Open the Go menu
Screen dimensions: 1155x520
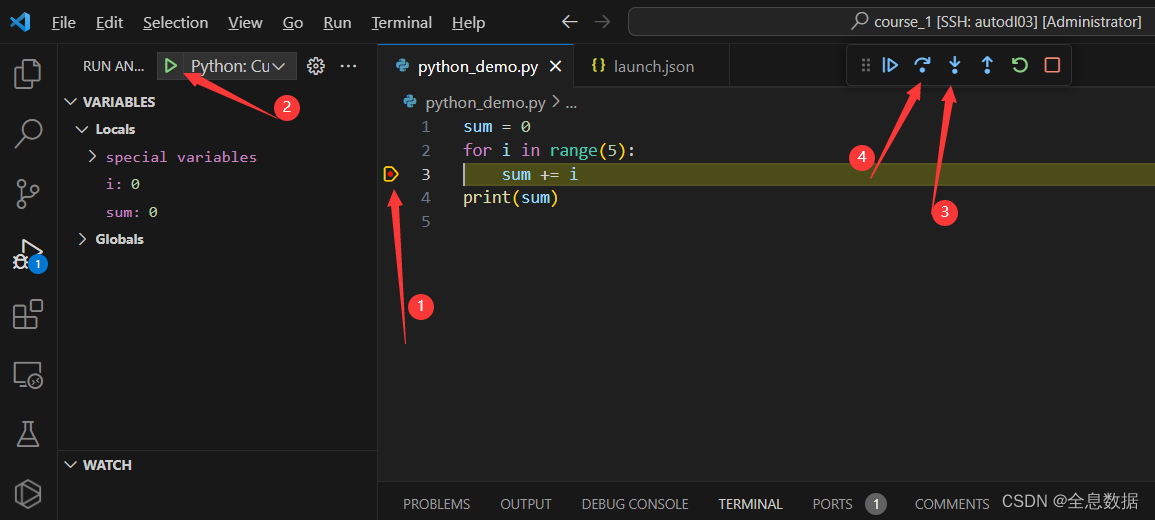pos(292,23)
